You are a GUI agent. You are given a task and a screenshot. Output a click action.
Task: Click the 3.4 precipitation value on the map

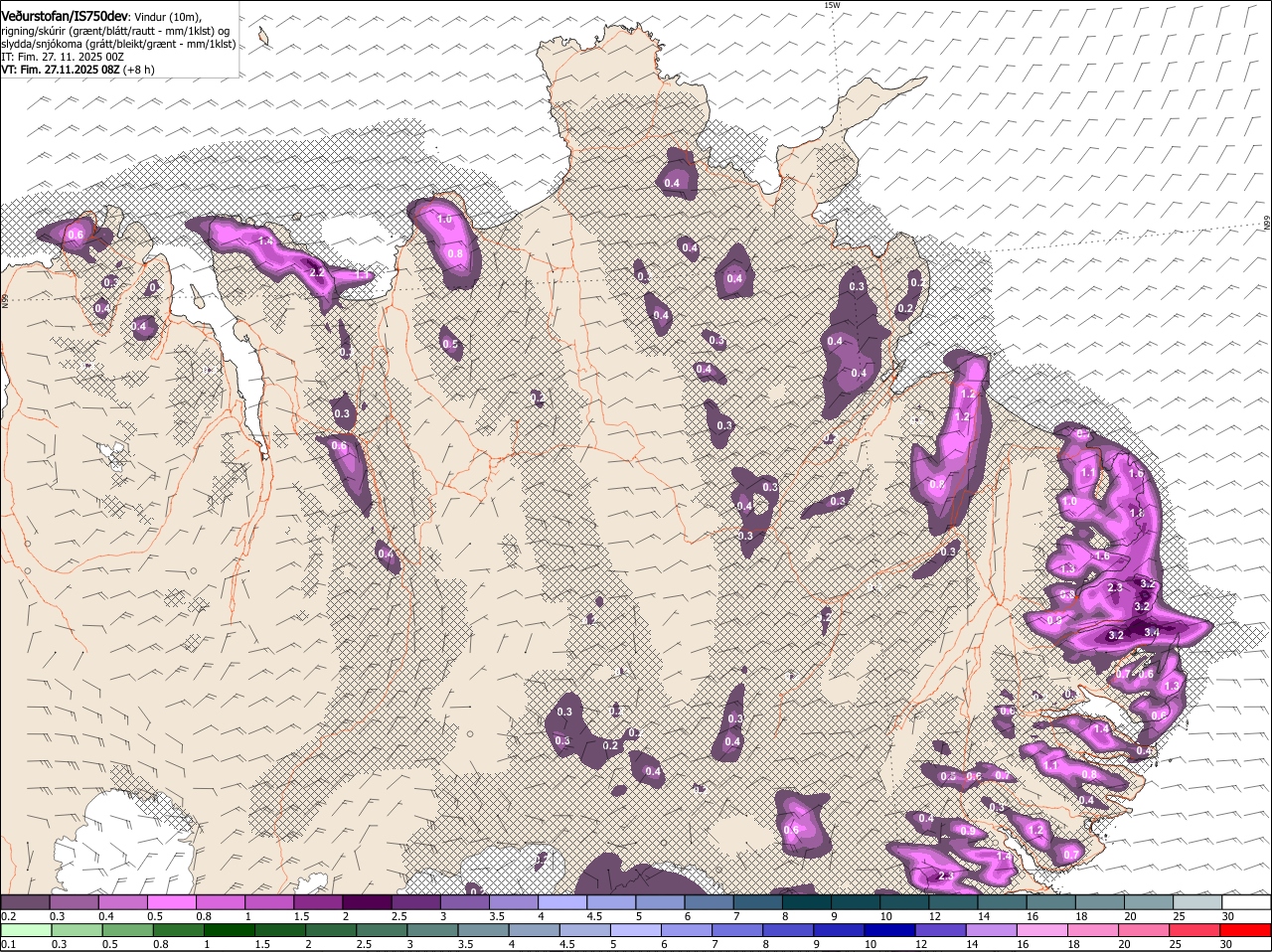pos(1153,632)
